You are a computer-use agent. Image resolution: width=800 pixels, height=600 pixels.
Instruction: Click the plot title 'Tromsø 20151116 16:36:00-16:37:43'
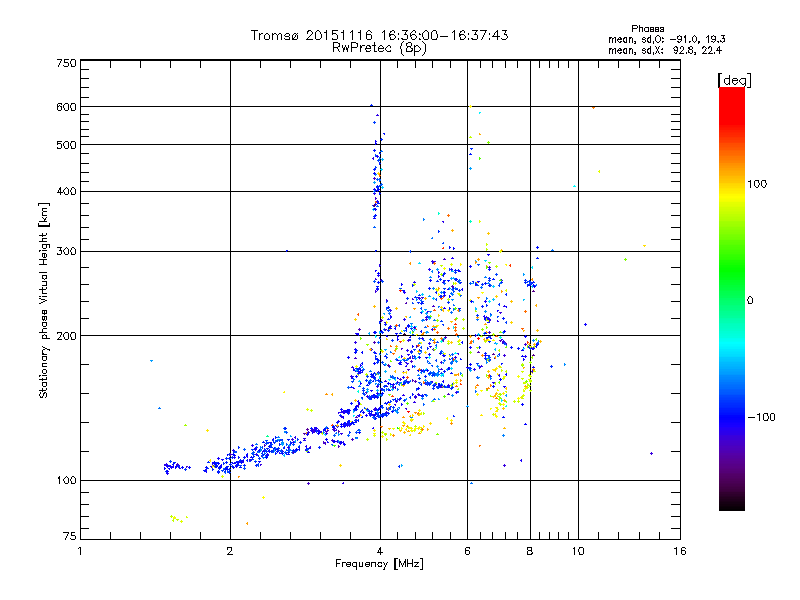pos(380,35)
